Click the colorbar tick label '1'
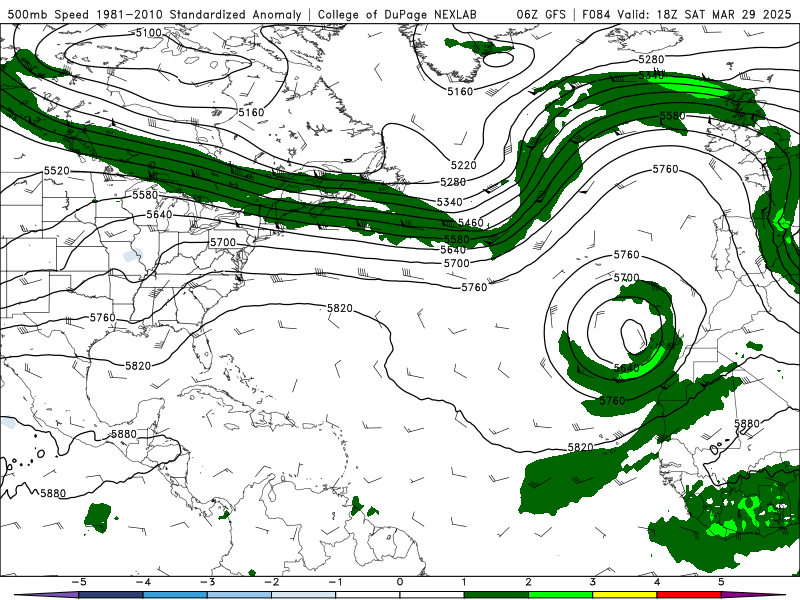This screenshot has height=600, width=800. 464,582
